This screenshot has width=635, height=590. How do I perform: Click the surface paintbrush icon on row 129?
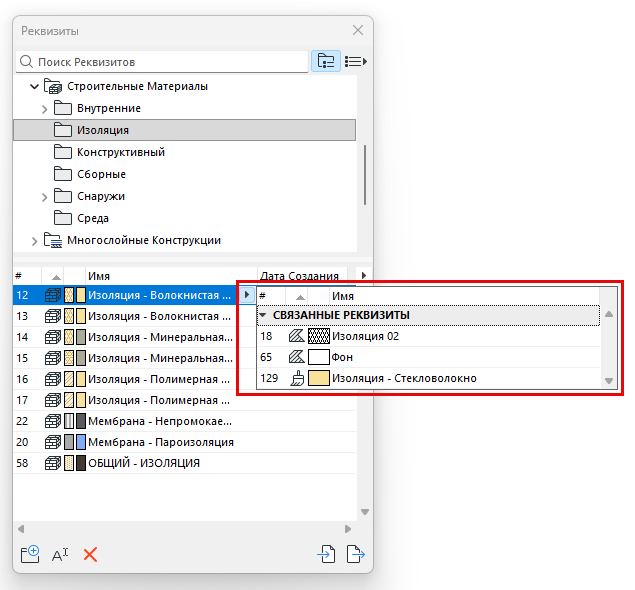tap(297, 379)
